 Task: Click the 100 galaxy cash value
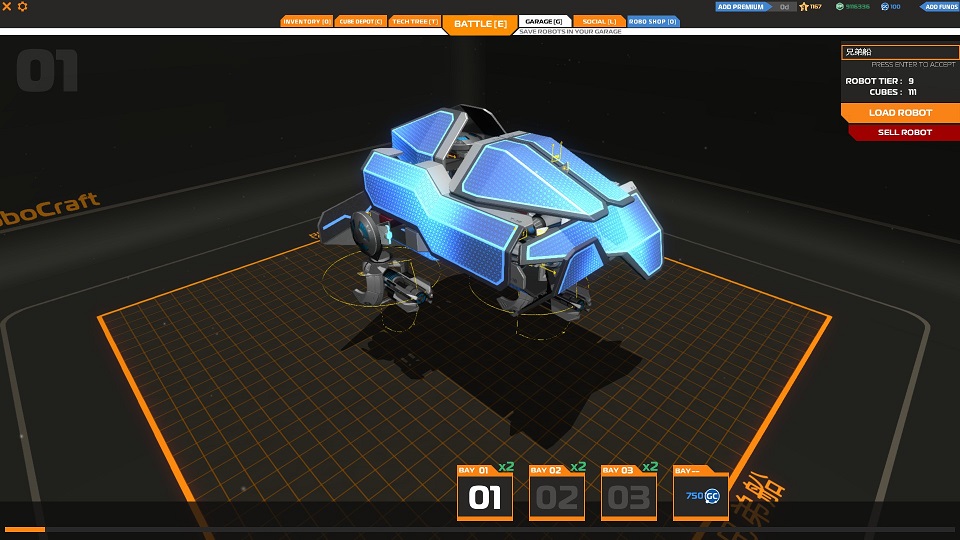[895, 7]
